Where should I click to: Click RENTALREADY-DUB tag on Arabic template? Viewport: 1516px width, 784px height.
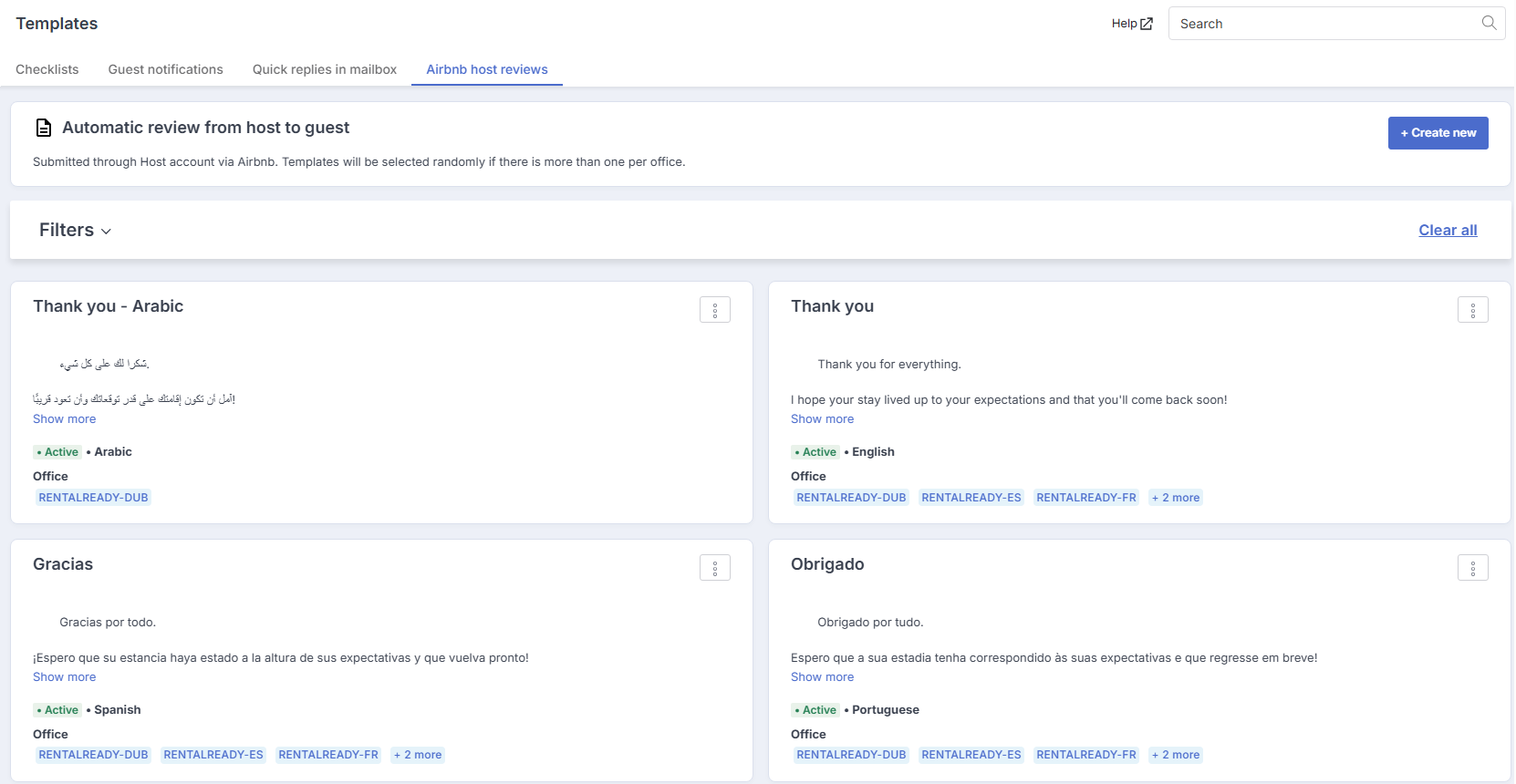[x=93, y=498]
